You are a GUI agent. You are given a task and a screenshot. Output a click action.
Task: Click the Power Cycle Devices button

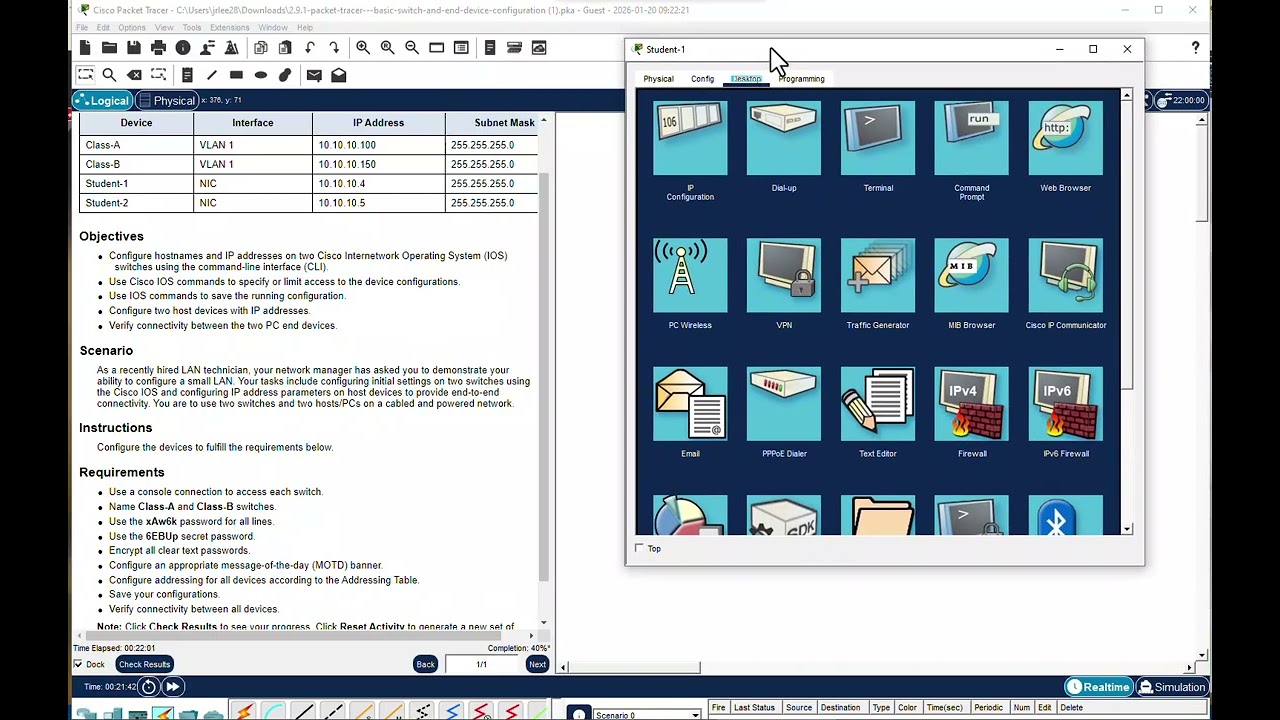(x=149, y=686)
